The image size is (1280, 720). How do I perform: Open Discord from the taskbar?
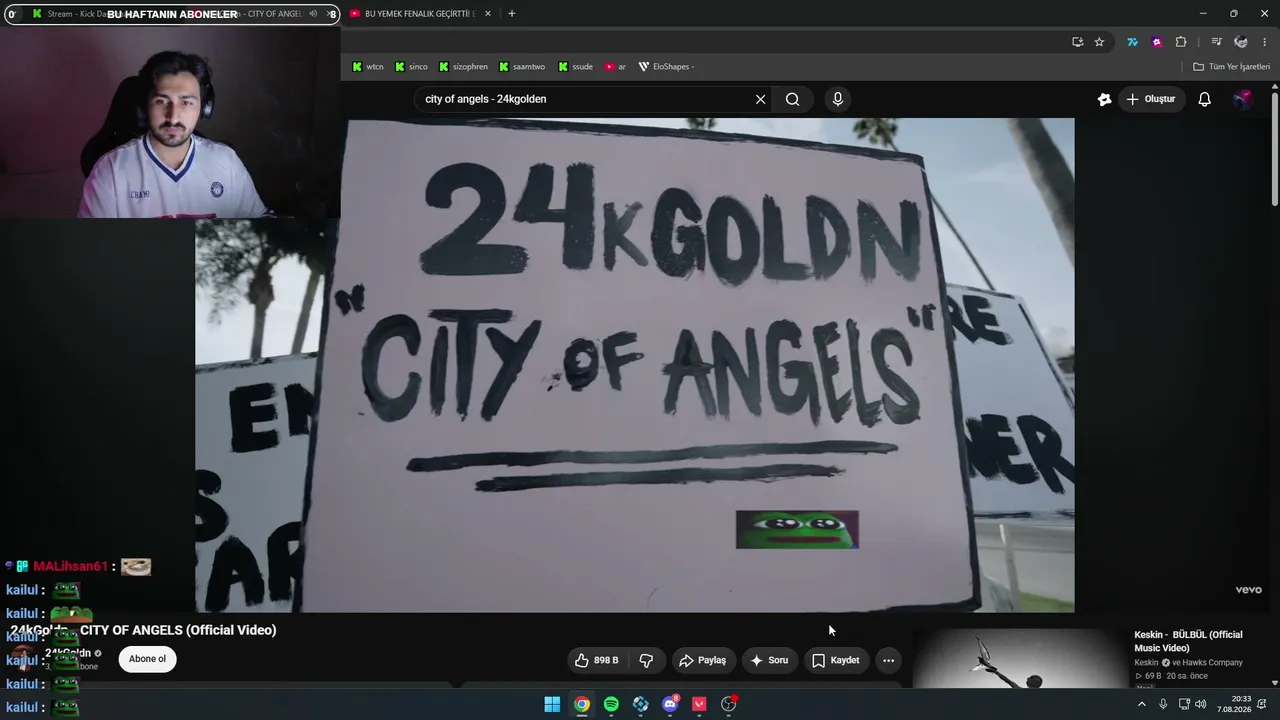(x=670, y=704)
